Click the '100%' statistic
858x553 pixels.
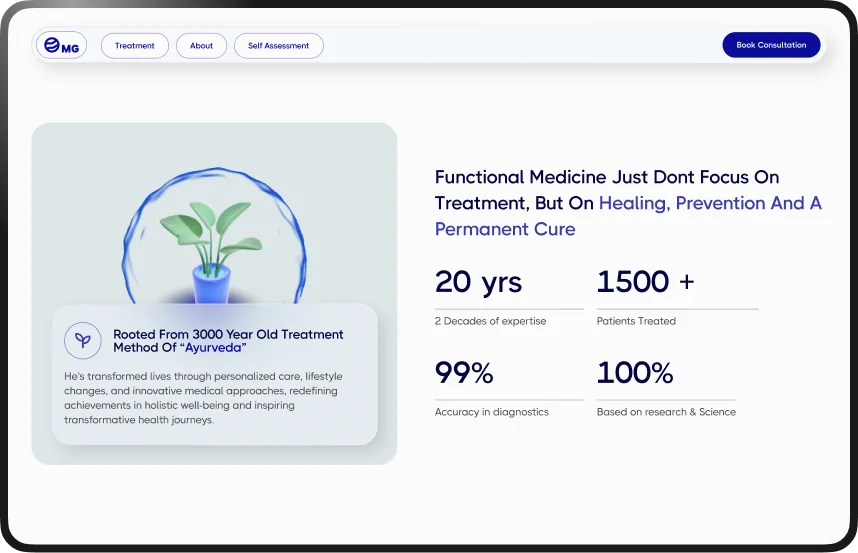[x=635, y=373]
